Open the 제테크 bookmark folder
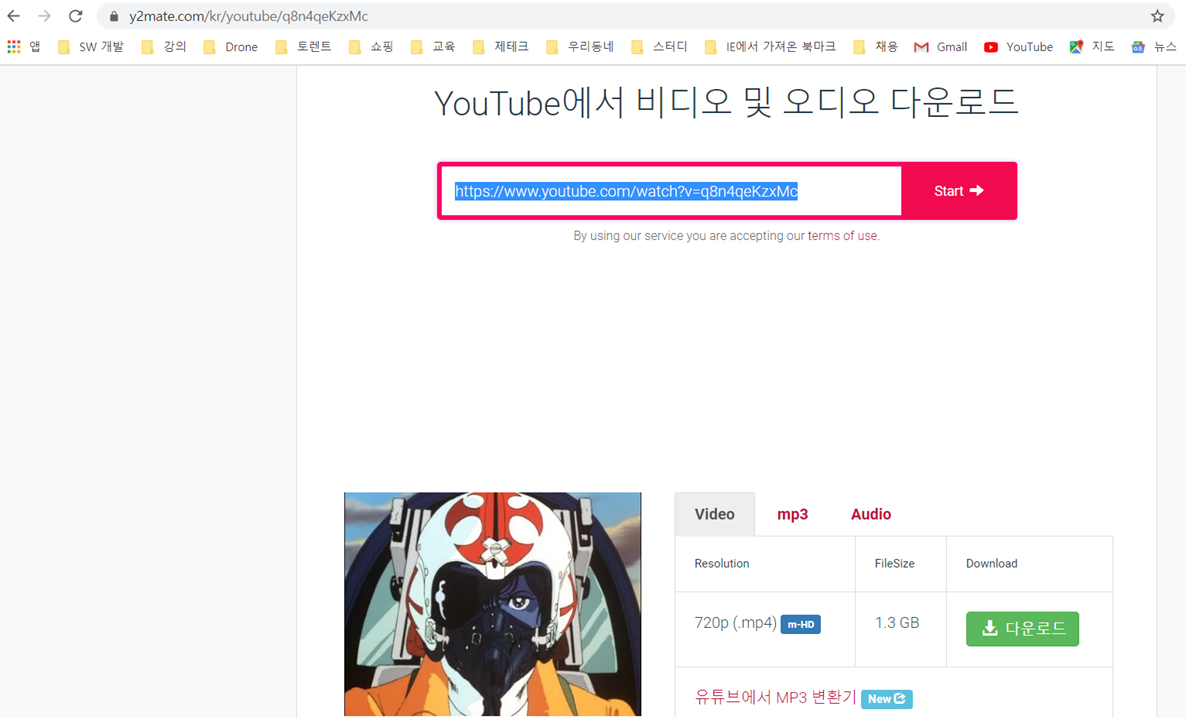Screen dimensions: 1186x720 [x=501, y=47]
